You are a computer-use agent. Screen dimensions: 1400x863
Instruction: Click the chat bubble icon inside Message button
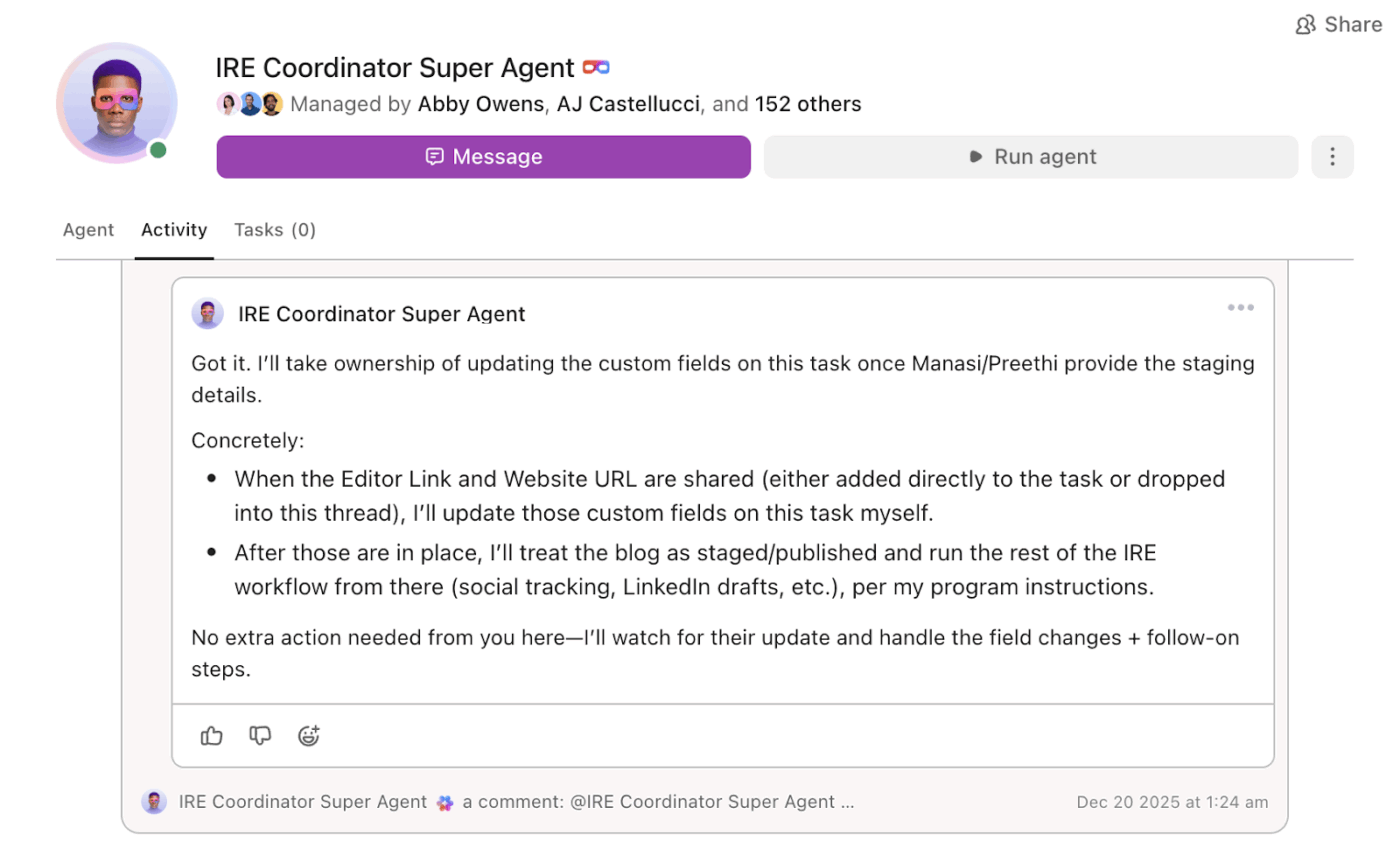point(435,156)
